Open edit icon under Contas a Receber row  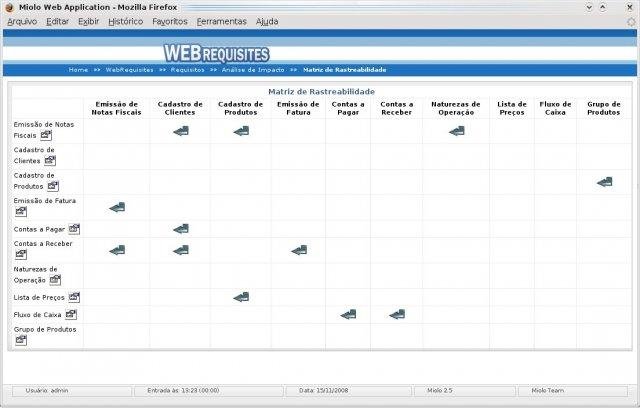21,254
